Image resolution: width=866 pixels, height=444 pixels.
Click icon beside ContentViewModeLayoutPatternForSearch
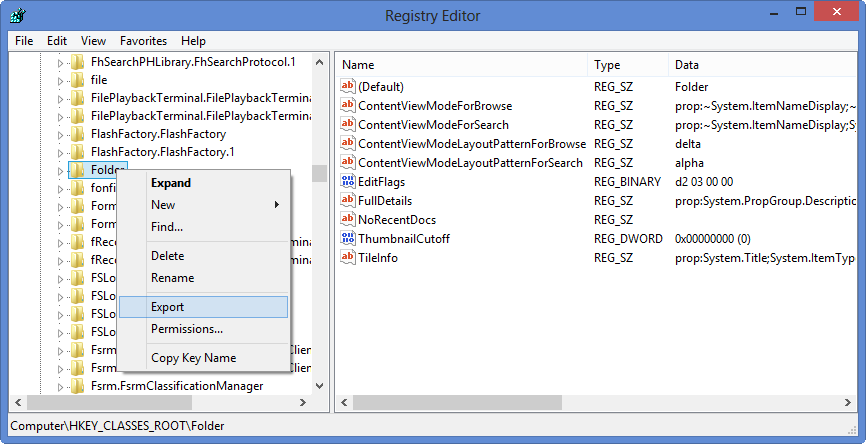pyautogui.click(x=348, y=162)
